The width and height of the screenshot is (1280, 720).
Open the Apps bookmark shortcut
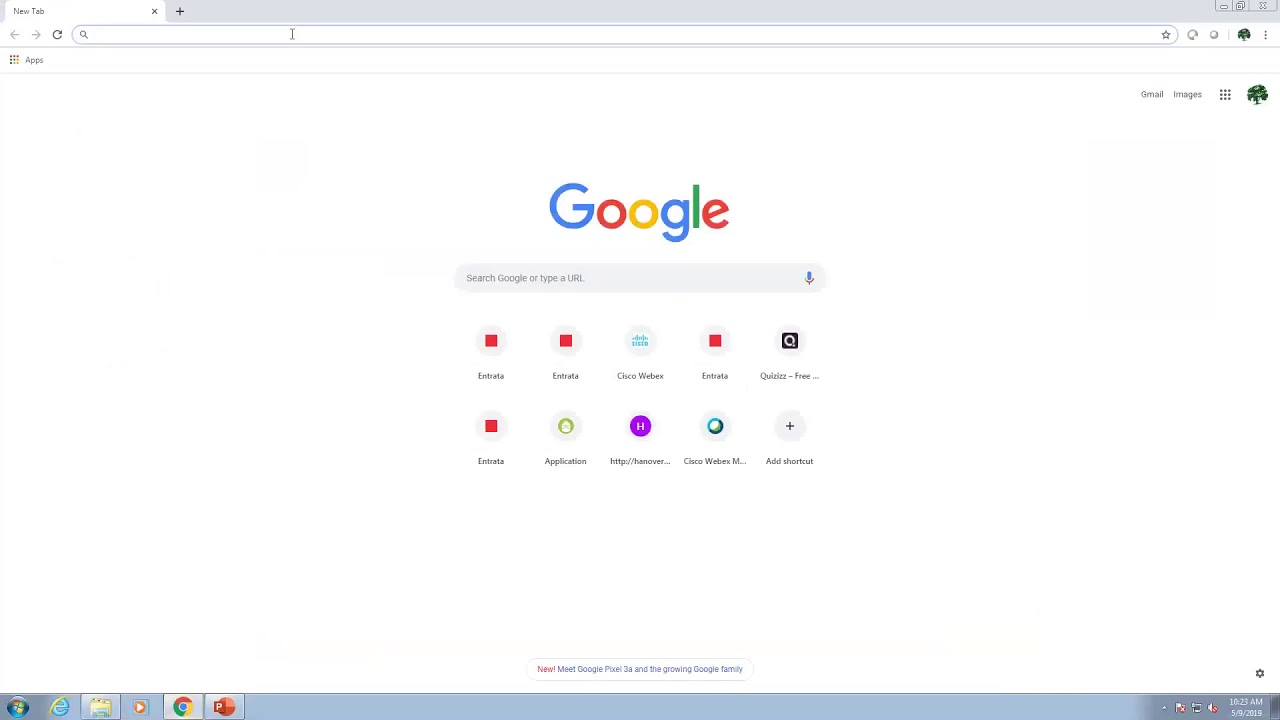tap(26, 60)
